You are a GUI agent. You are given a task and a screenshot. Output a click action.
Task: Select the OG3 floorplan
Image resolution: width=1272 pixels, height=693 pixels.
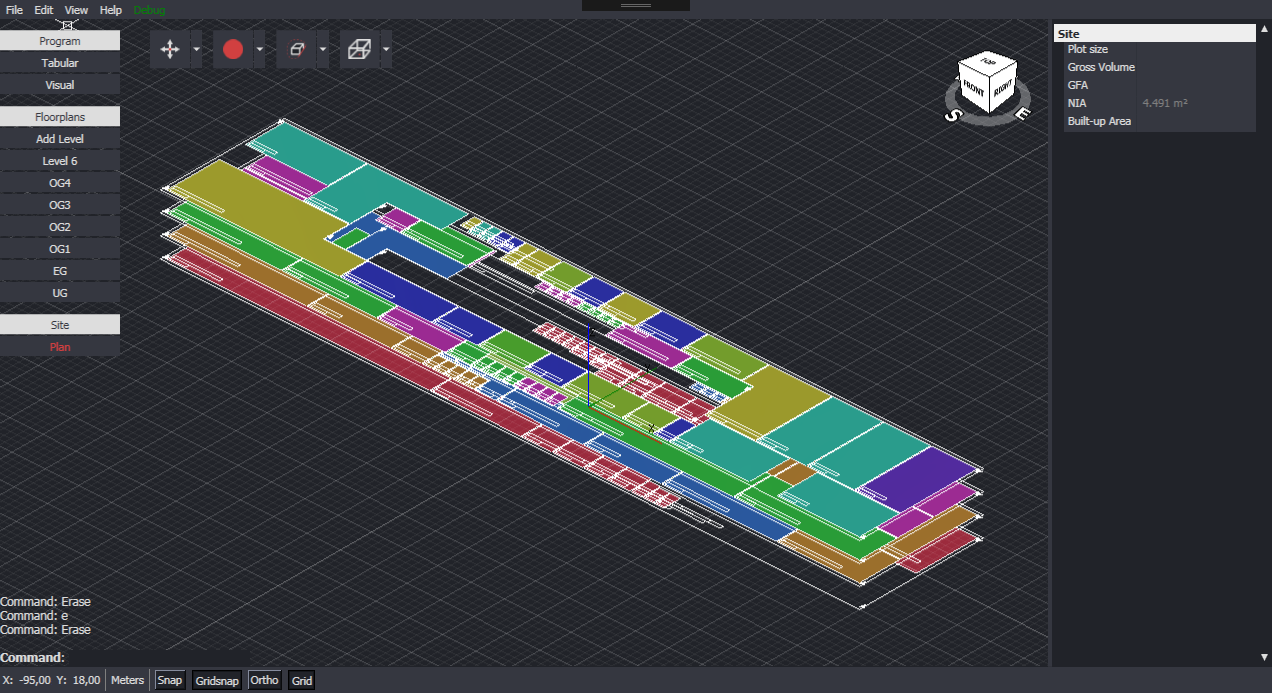pyautogui.click(x=60, y=205)
